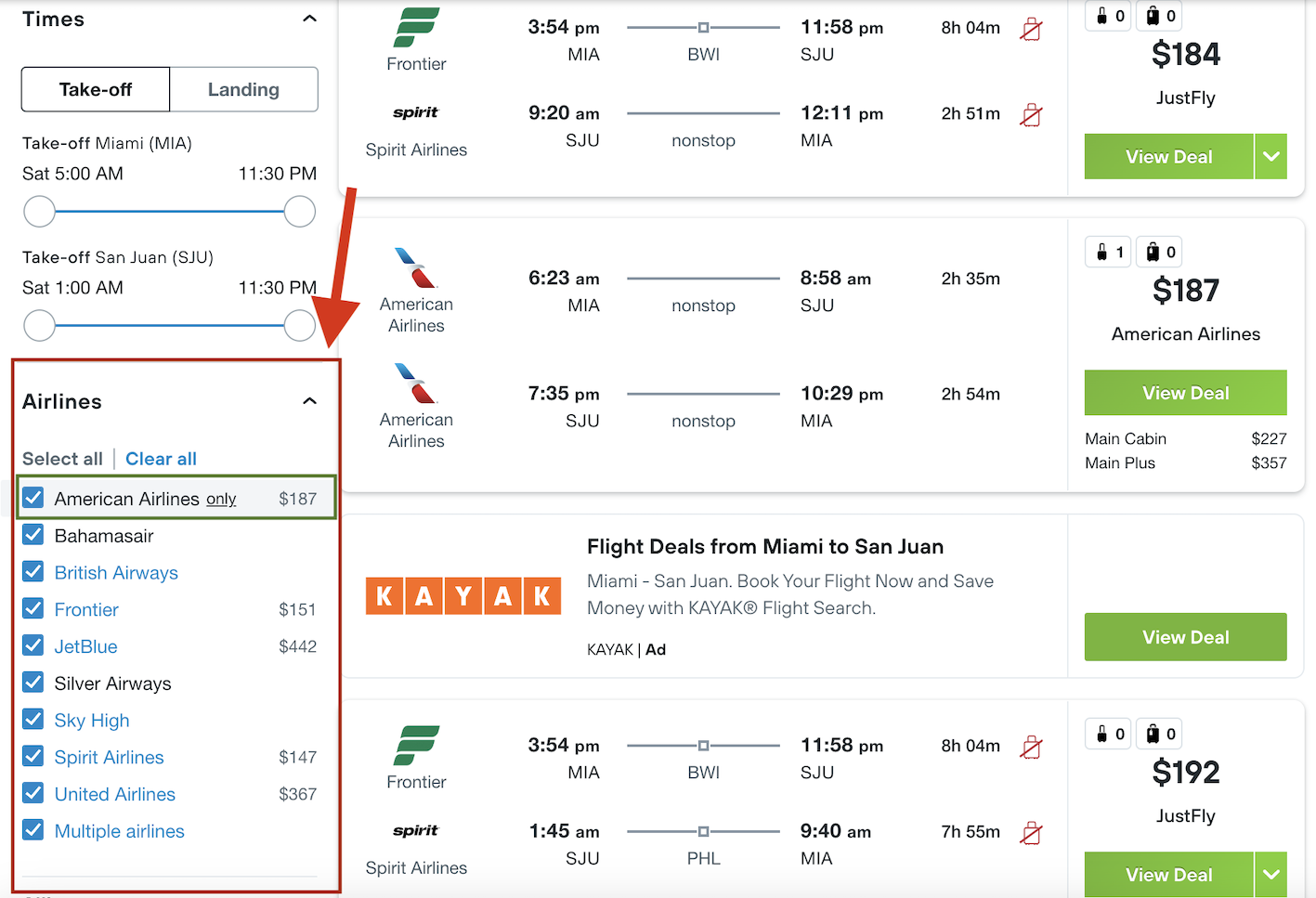Uncheck the JetBlue airline checkbox

[x=33, y=645]
